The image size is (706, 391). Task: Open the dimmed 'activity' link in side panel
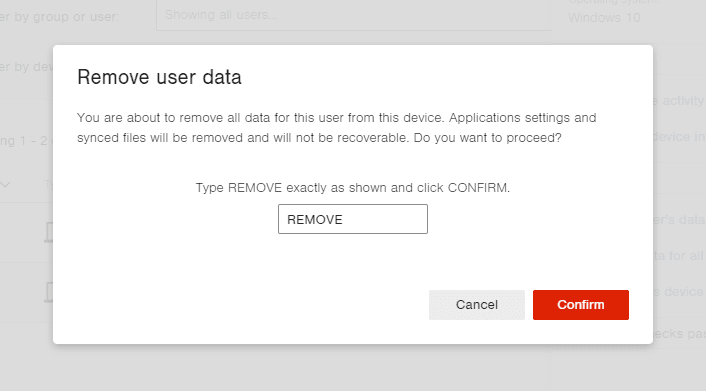[x=679, y=100]
